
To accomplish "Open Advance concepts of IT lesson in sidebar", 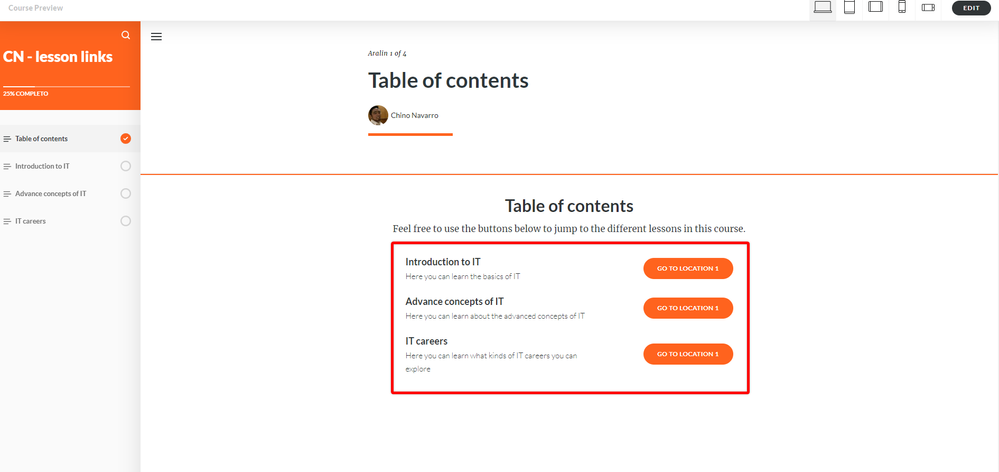I will pos(50,194).
